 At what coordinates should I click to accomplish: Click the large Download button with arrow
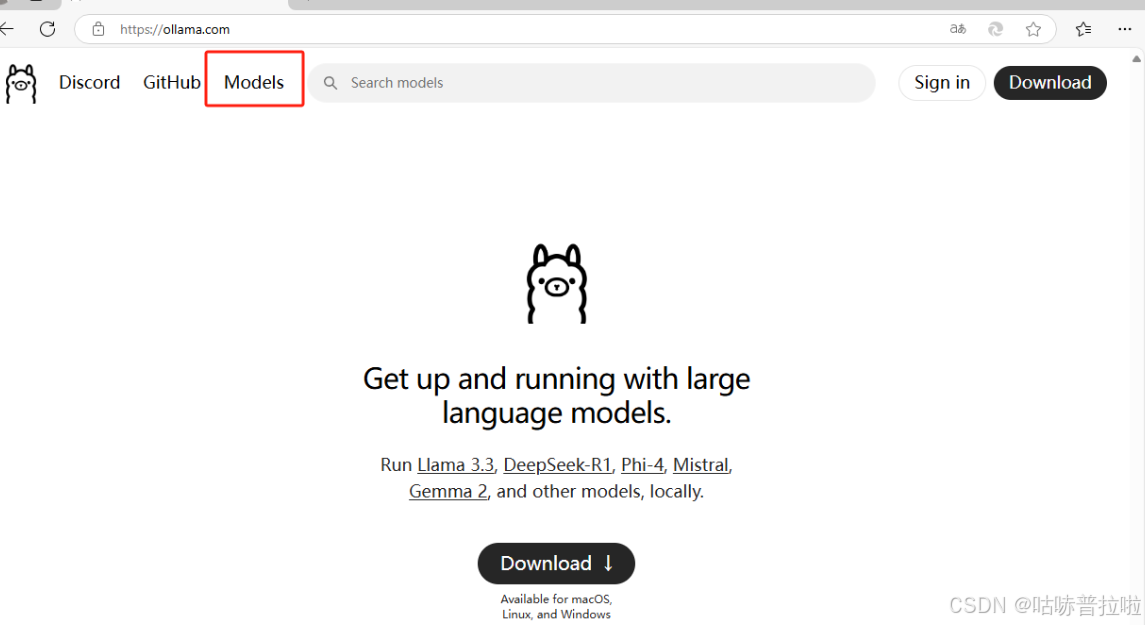coord(556,563)
